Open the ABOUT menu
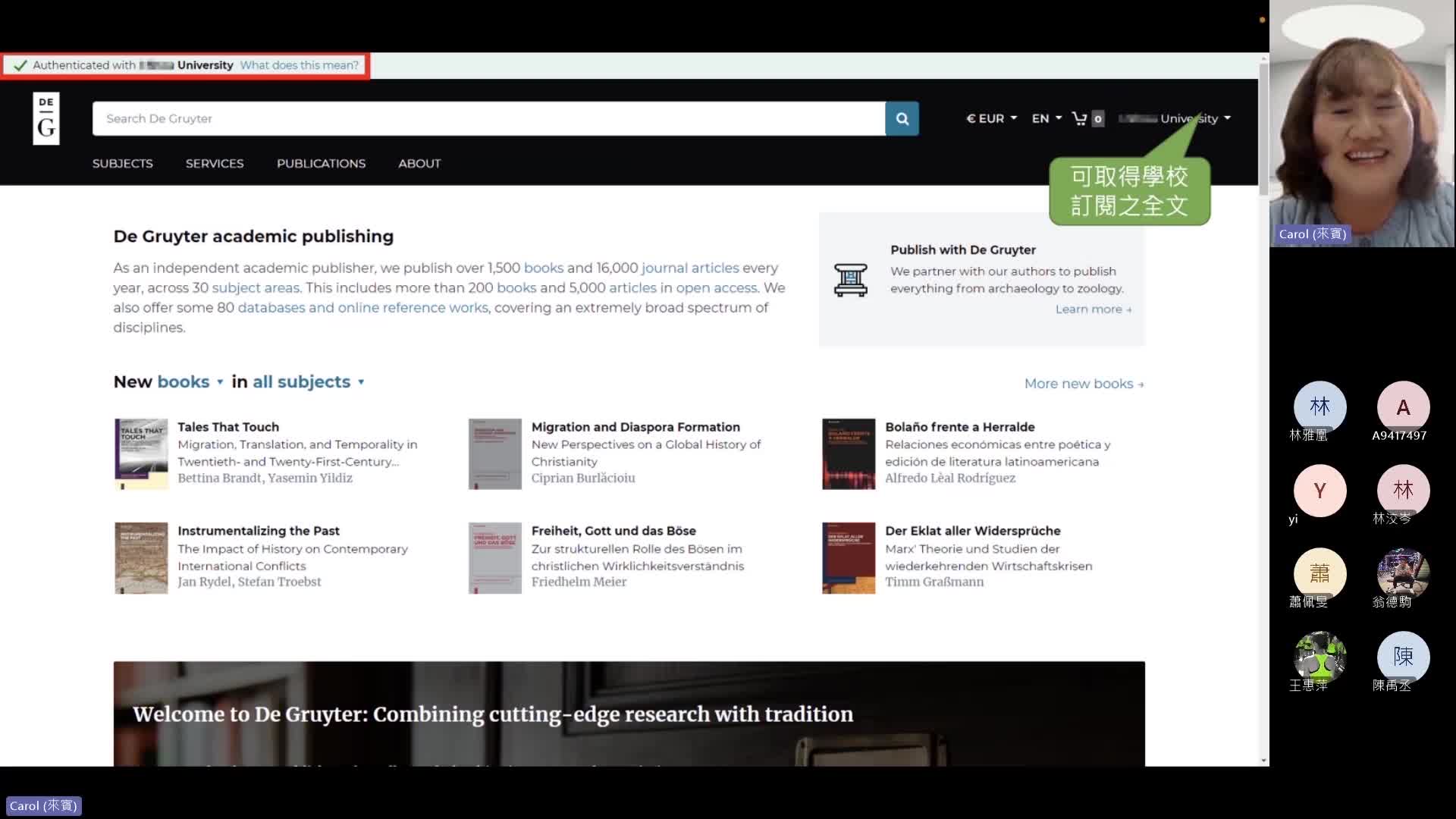The image size is (1456, 819). tap(419, 163)
